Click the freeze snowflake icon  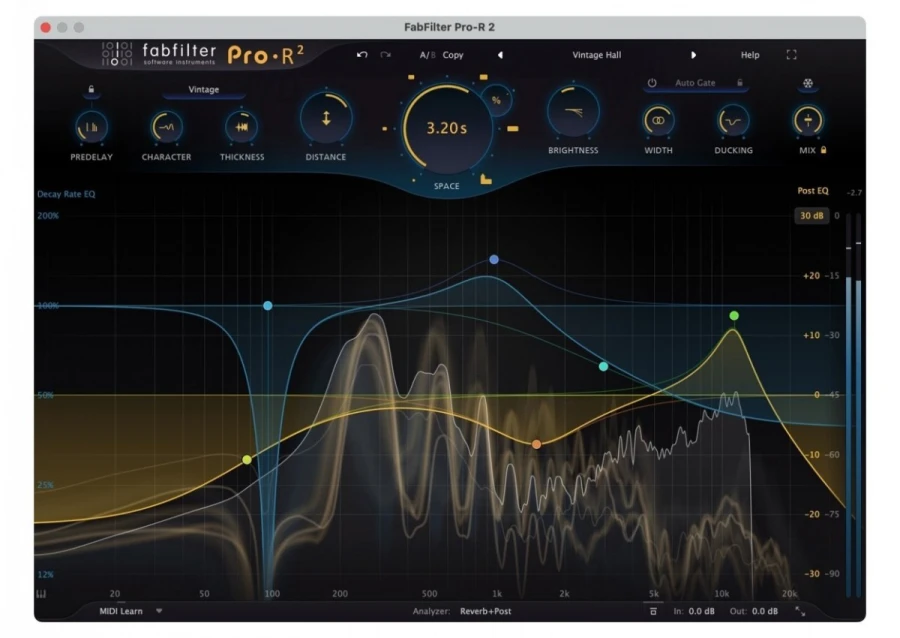point(808,83)
